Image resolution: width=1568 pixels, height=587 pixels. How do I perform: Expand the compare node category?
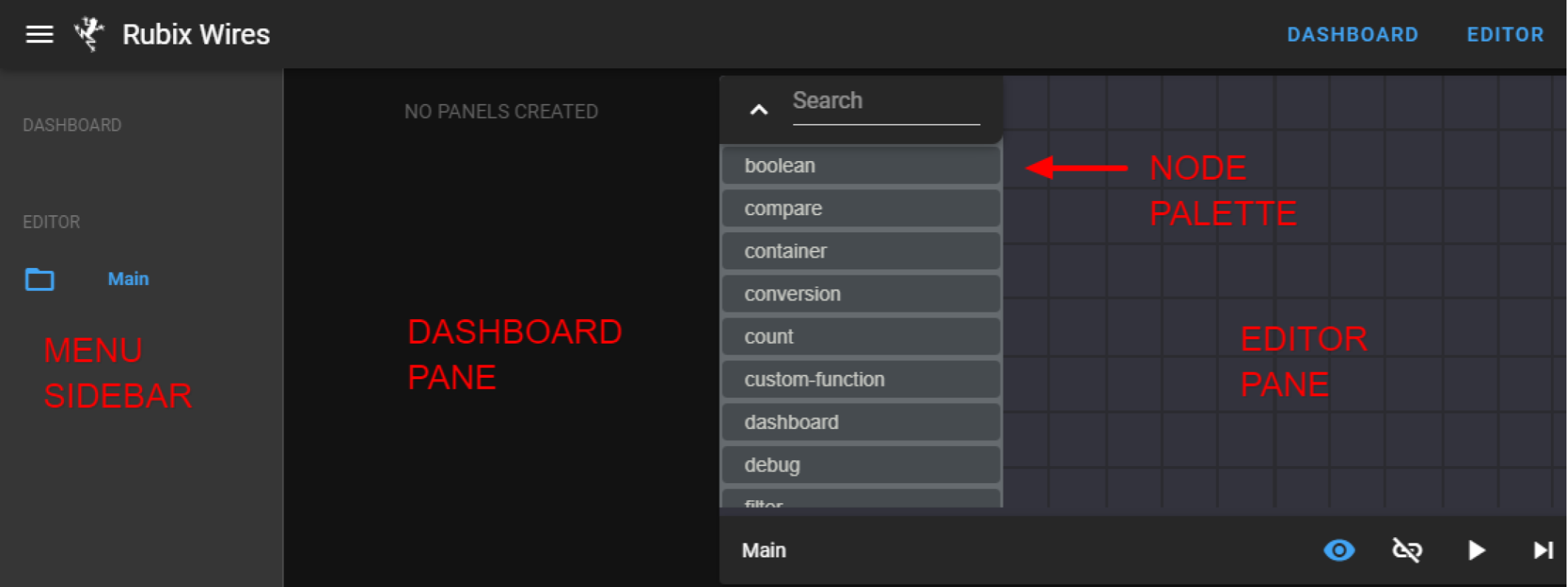[860, 209]
